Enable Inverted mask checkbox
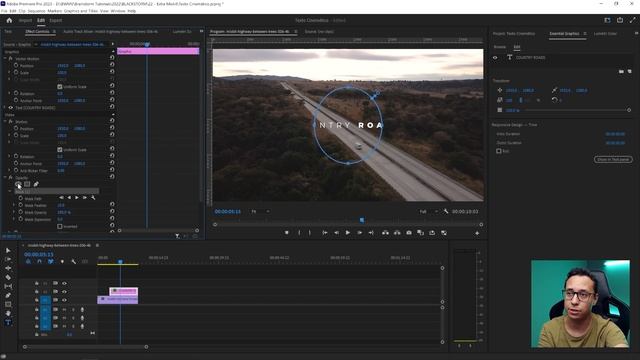The width and height of the screenshot is (640, 360). (x=60, y=226)
